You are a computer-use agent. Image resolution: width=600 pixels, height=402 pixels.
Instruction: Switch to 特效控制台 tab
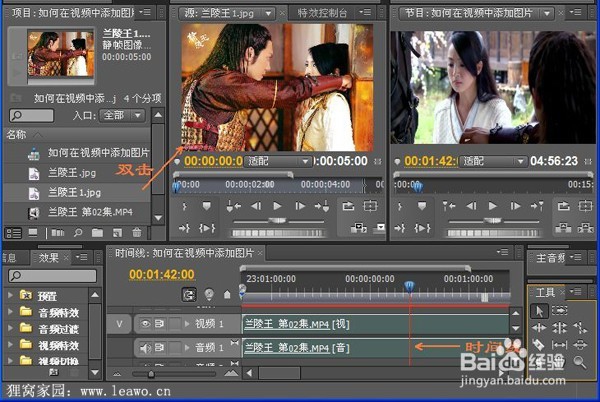pyautogui.click(x=322, y=13)
